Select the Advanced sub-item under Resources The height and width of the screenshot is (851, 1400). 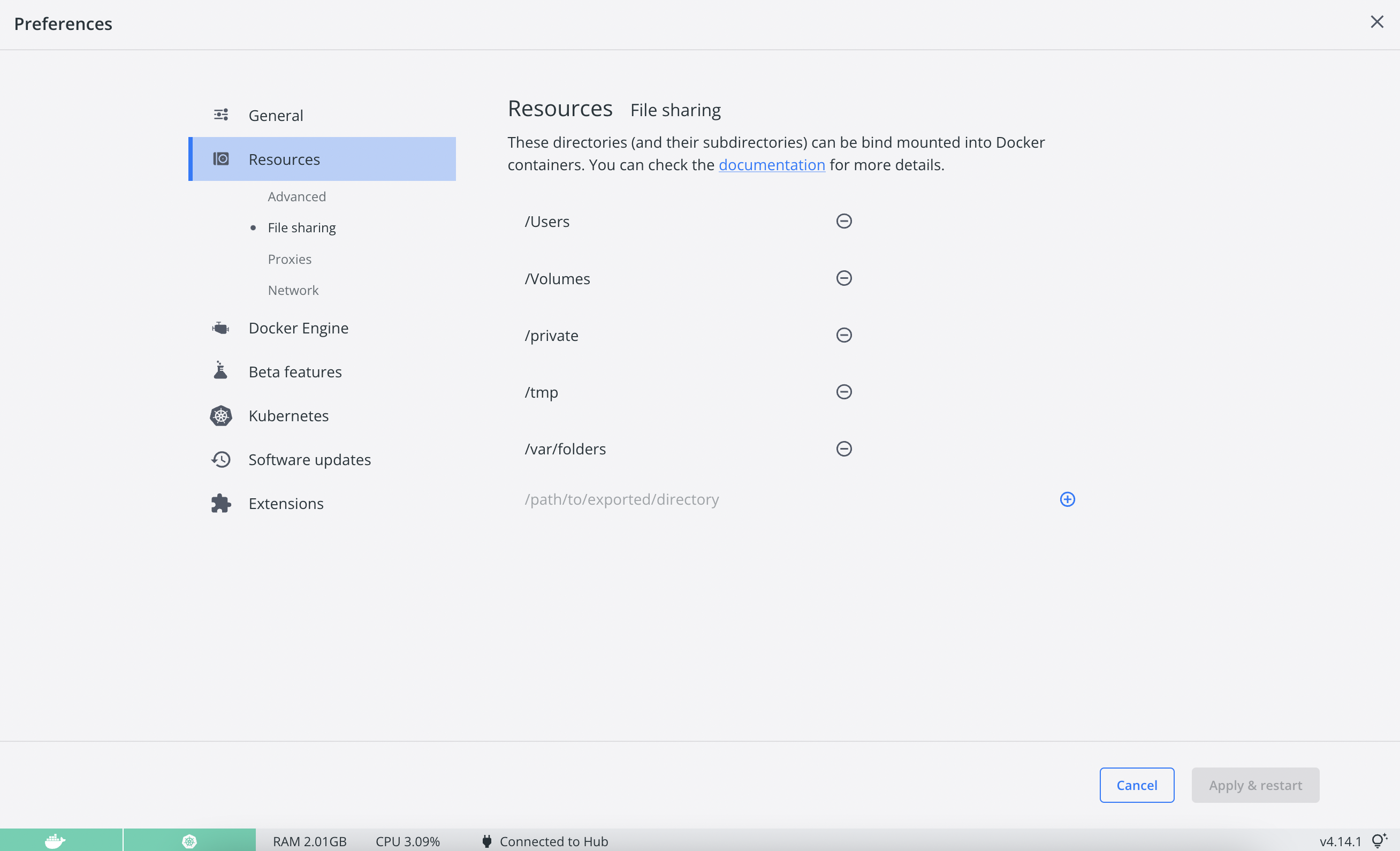click(x=296, y=196)
